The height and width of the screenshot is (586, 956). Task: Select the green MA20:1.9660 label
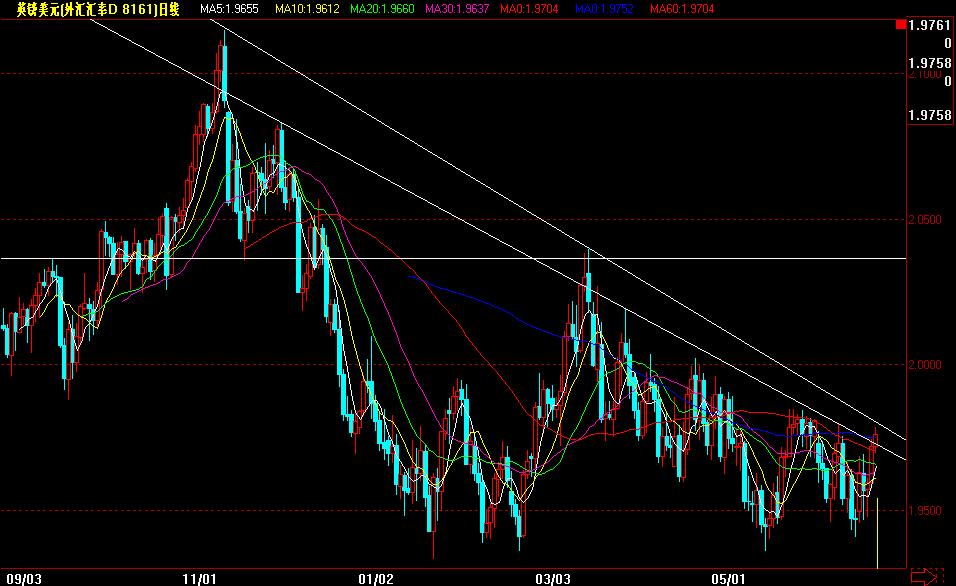[382, 9]
